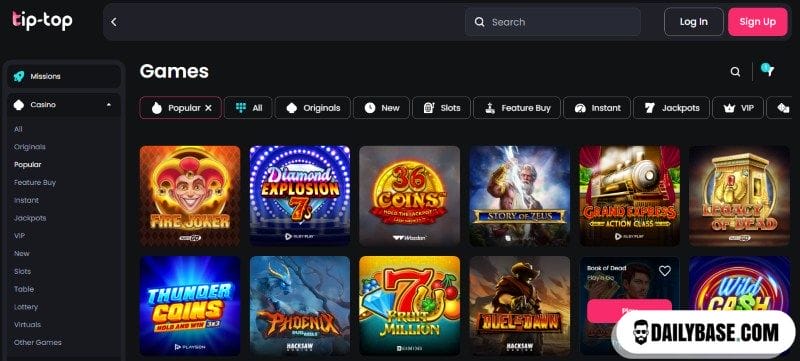
Task: Open All in the sidebar list
Action: pyautogui.click(x=18, y=129)
